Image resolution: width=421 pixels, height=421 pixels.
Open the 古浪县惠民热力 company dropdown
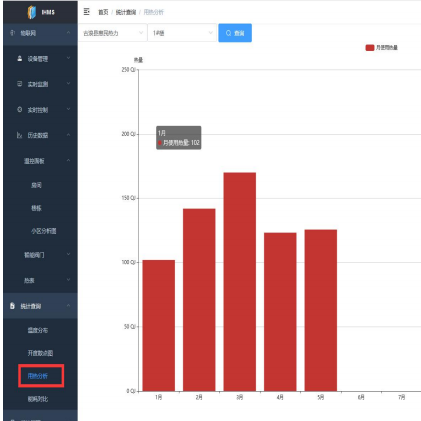pyautogui.click(x=113, y=33)
